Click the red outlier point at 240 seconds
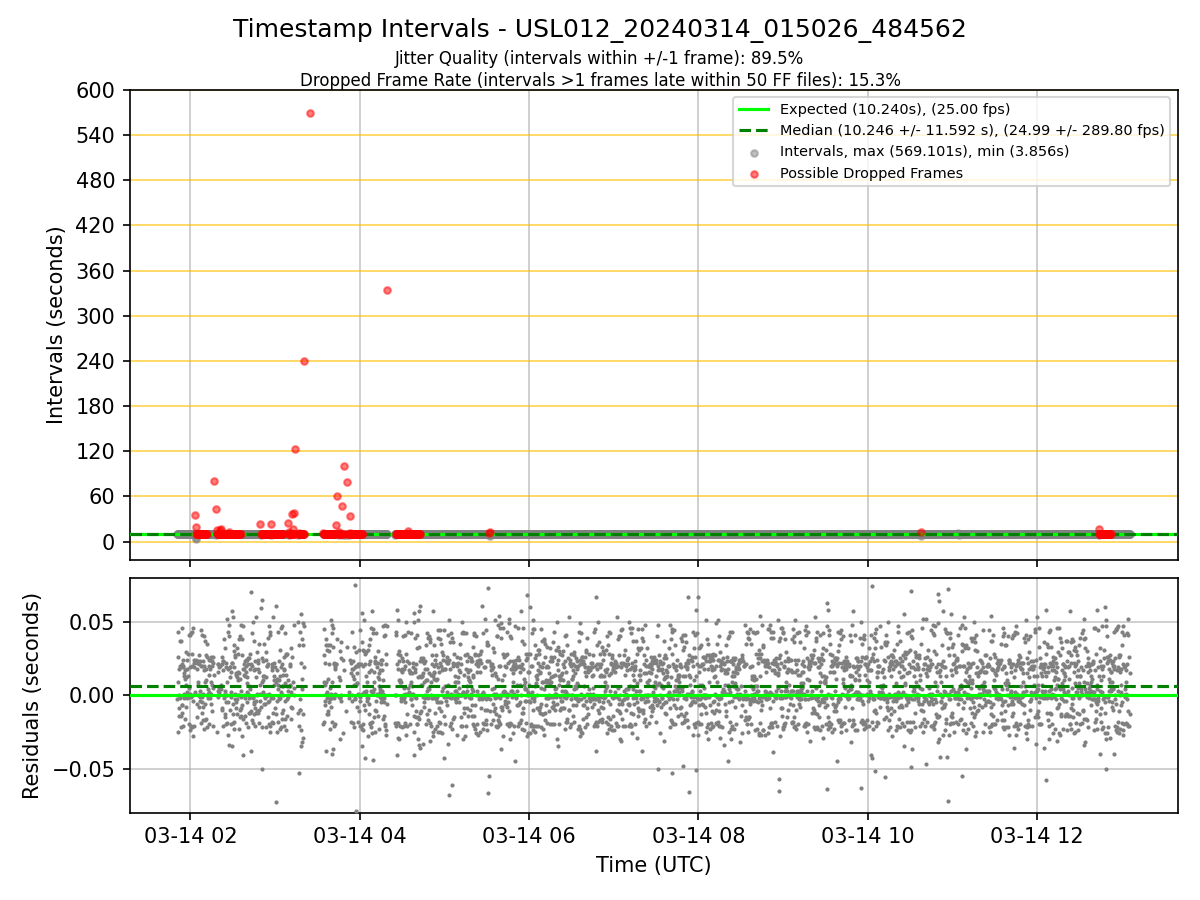Screen dimensions: 1200x900 coord(304,361)
